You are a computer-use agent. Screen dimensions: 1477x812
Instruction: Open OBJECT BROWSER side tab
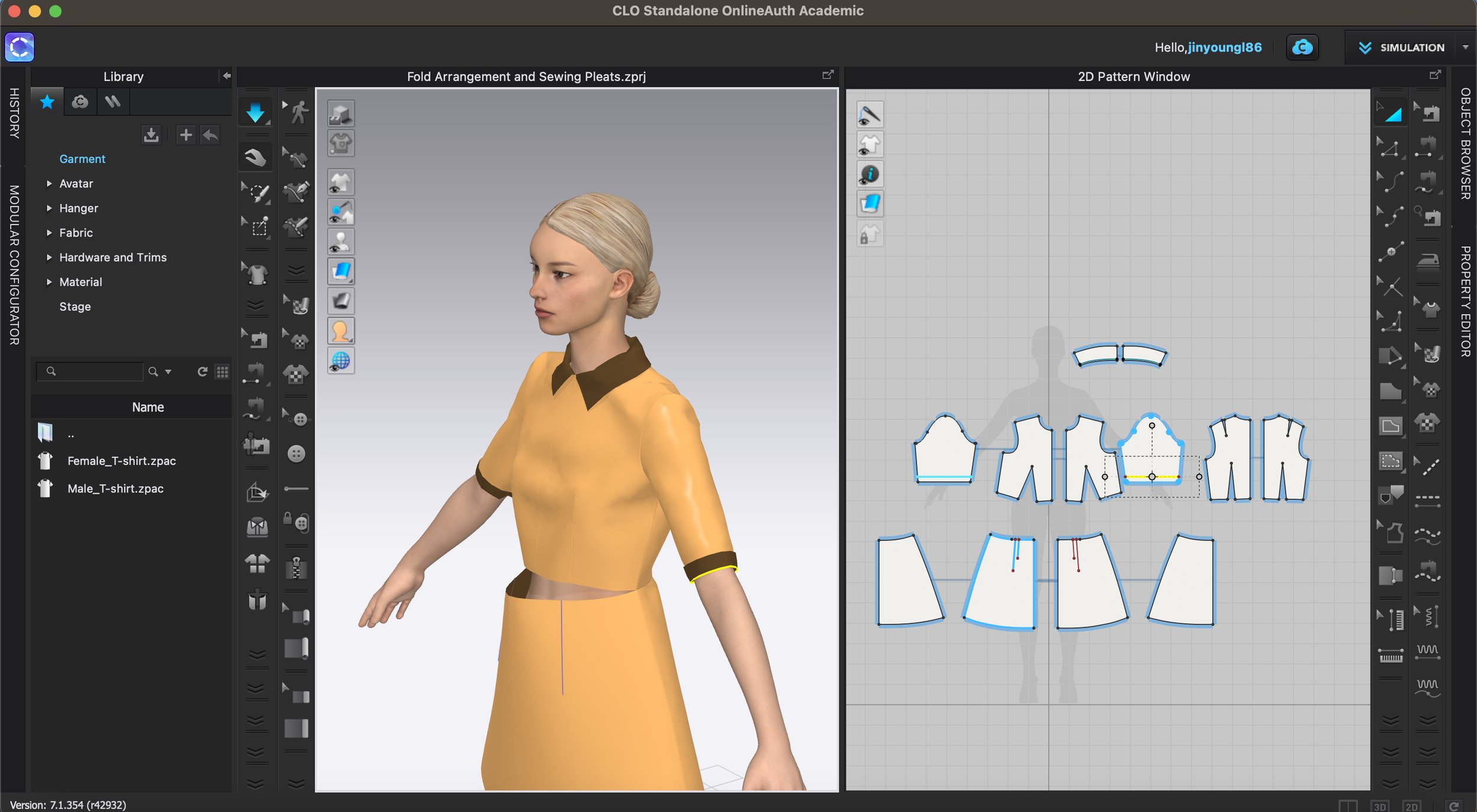1465,144
